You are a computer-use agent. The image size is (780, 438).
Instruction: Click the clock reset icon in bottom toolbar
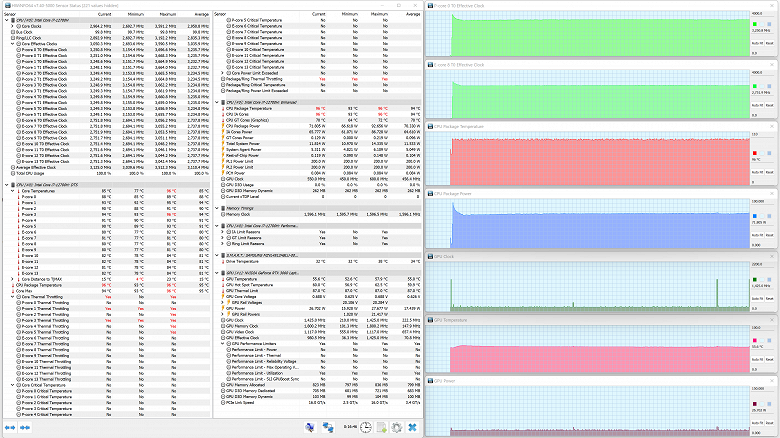(366, 428)
